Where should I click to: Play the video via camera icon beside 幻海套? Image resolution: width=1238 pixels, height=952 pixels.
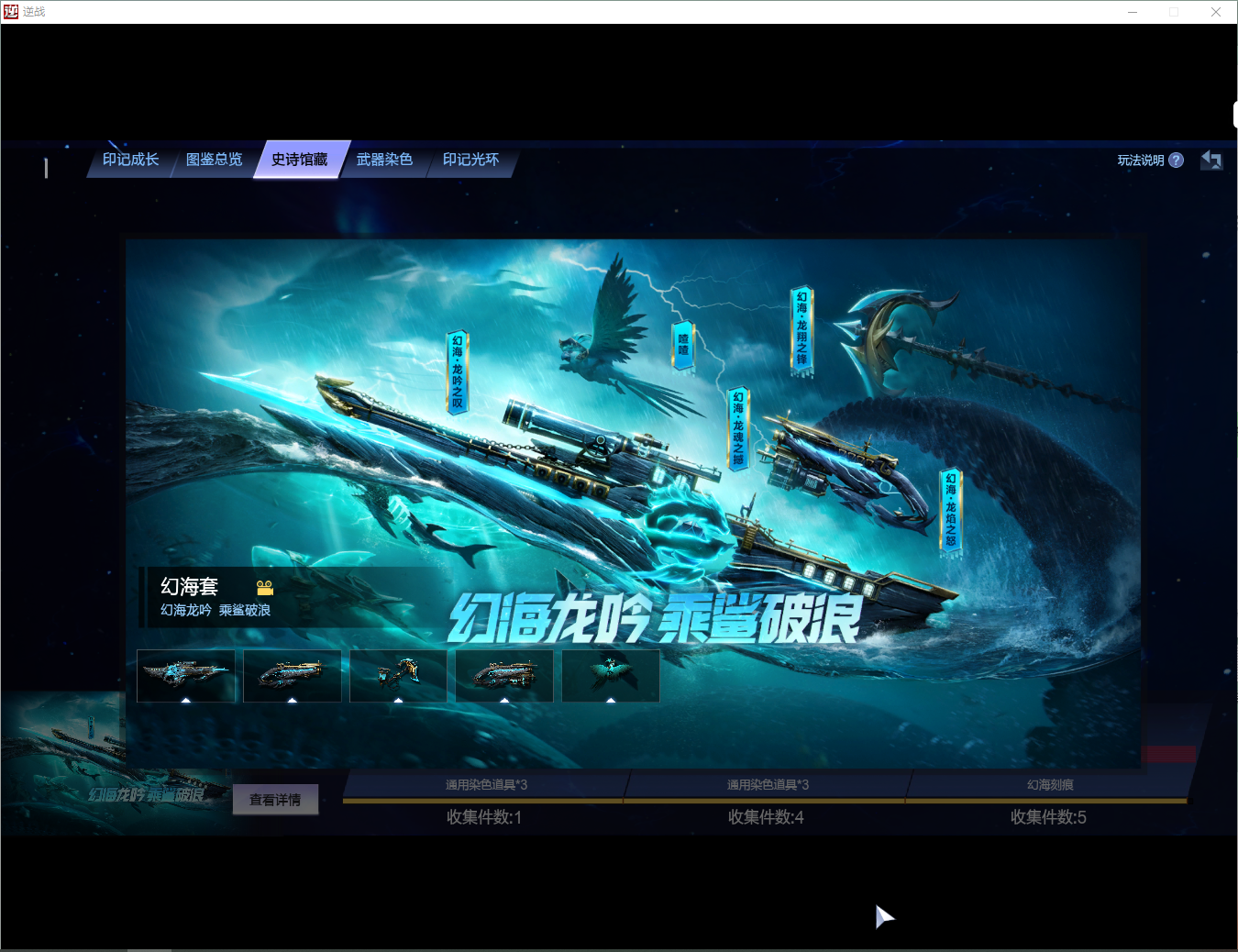pos(265,588)
